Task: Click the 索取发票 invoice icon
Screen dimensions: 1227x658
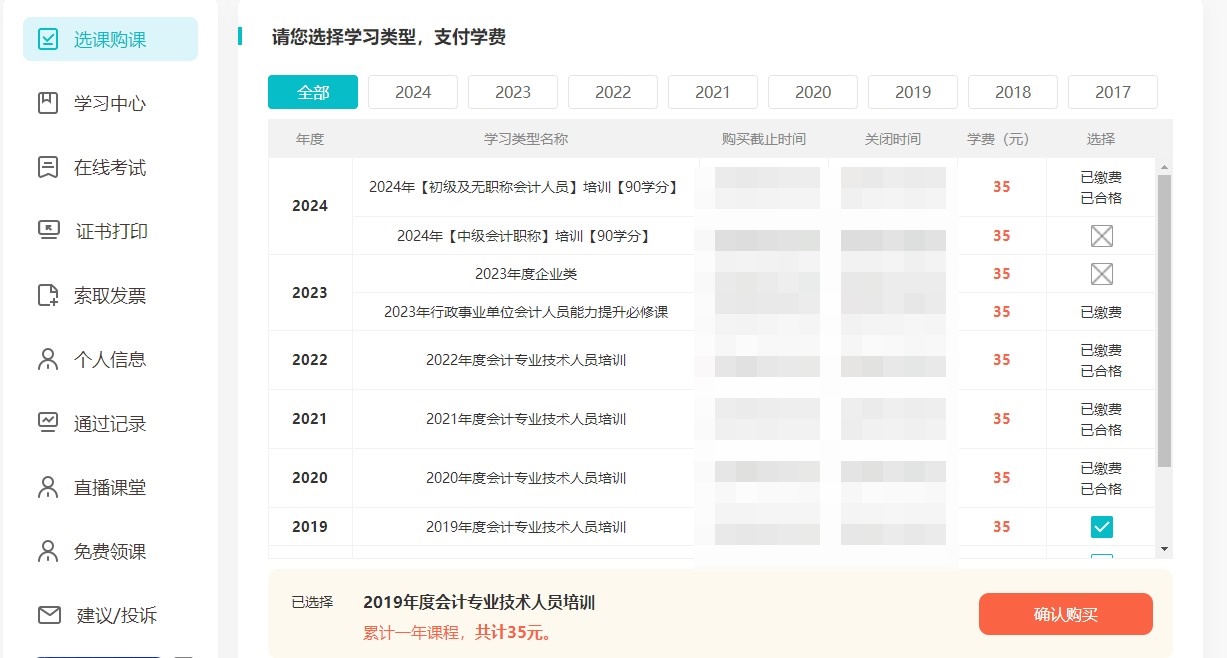Action: coord(48,295)
